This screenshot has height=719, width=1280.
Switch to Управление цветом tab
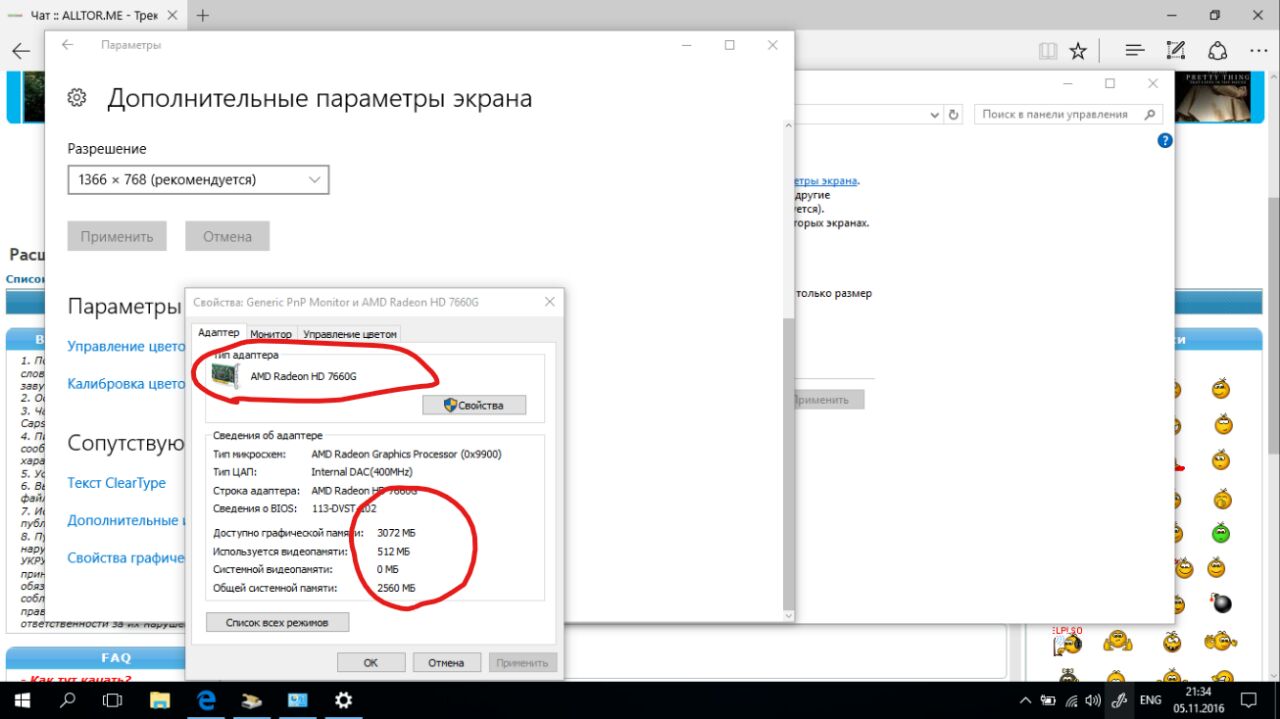tap(350, 334)
